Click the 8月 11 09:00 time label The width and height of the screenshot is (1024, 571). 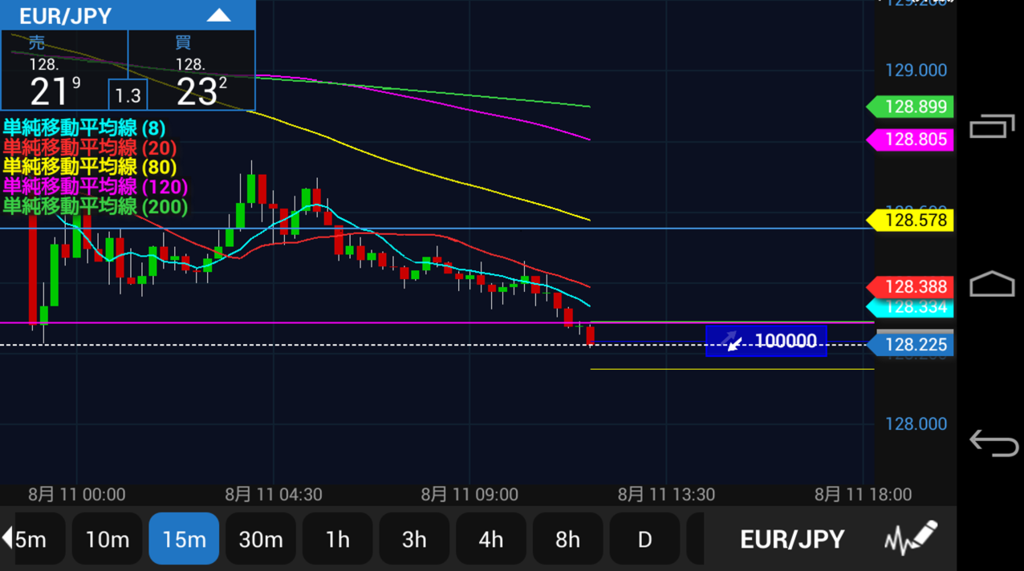click(x=470, y=495)
